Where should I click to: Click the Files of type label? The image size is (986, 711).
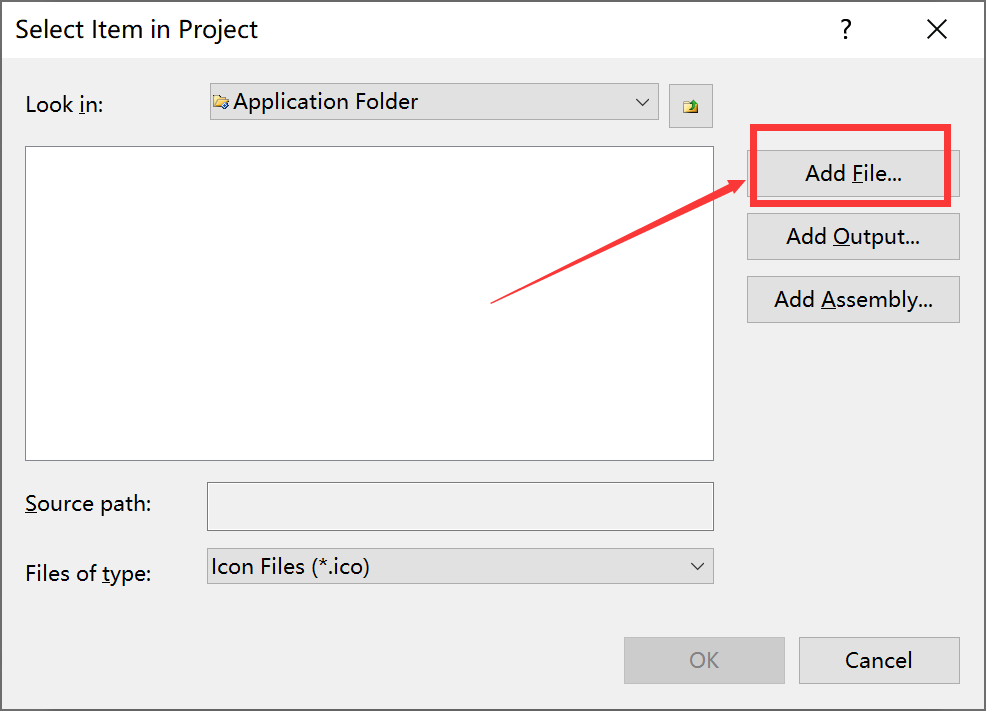pos(88,573)
